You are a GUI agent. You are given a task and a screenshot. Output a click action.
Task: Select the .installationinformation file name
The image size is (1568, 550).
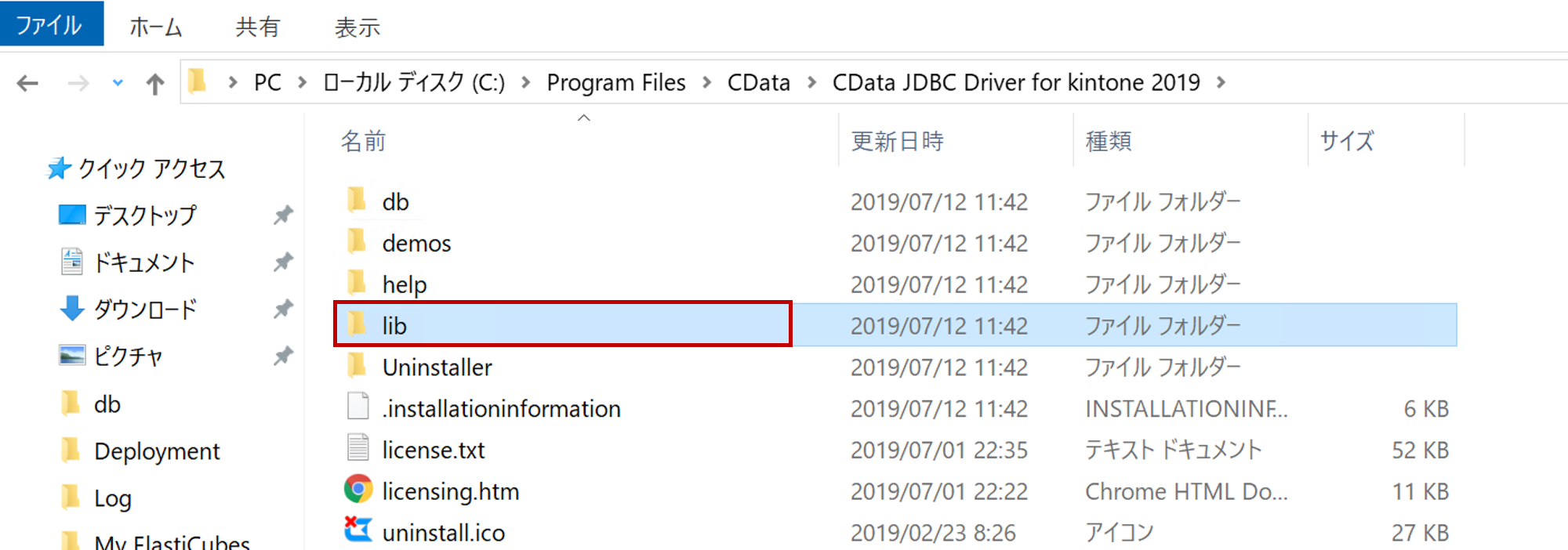(501, 409)
